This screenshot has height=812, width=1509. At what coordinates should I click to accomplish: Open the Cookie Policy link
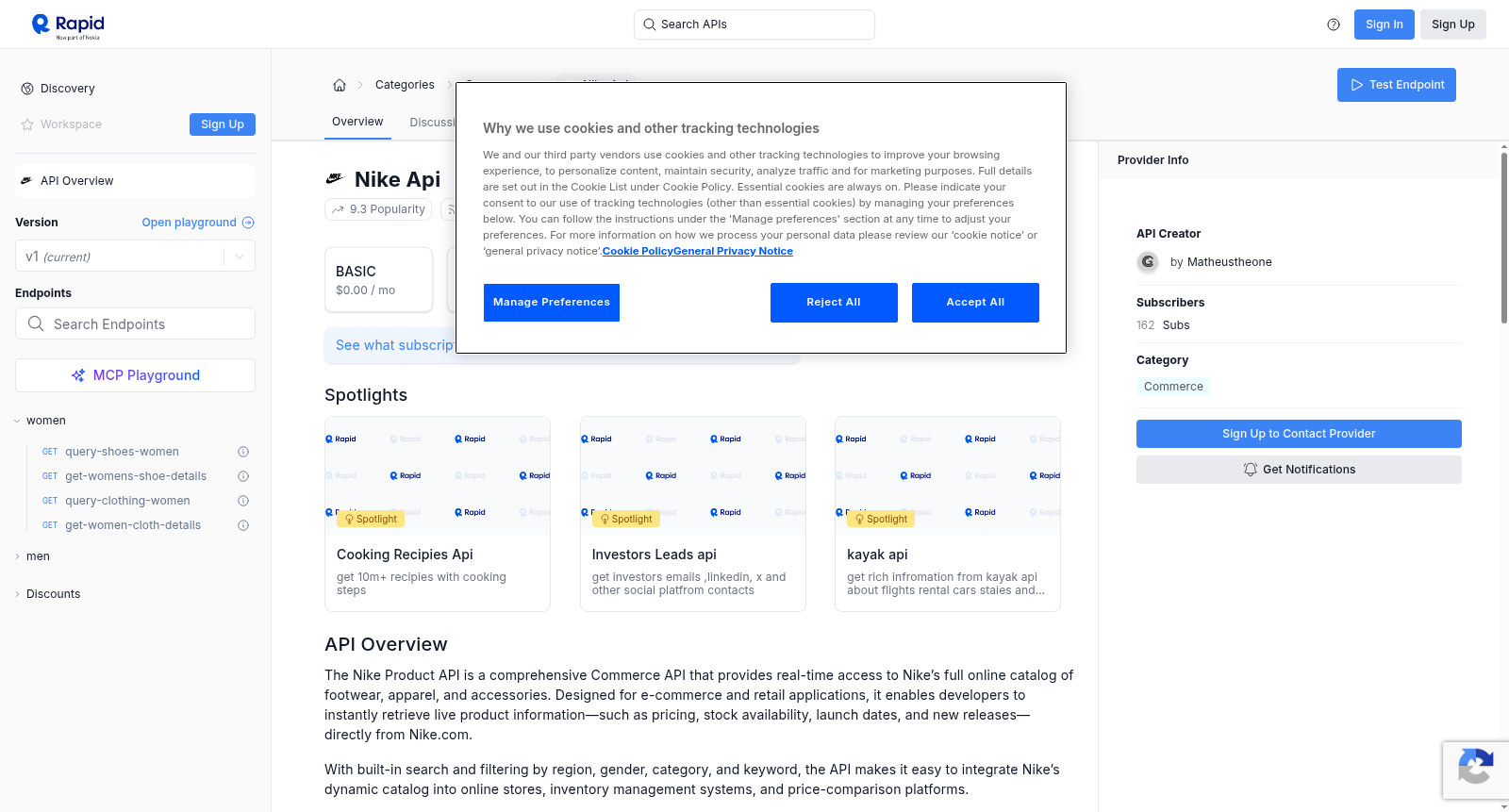(638, 251)
